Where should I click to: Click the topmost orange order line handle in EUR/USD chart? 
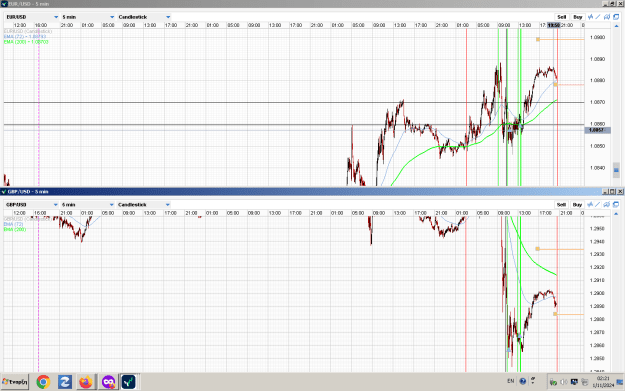[538, 39]
